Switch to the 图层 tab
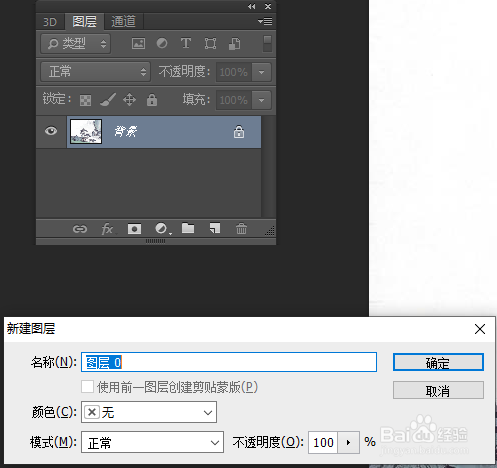 pyautogui.click(x=84, y=22)
